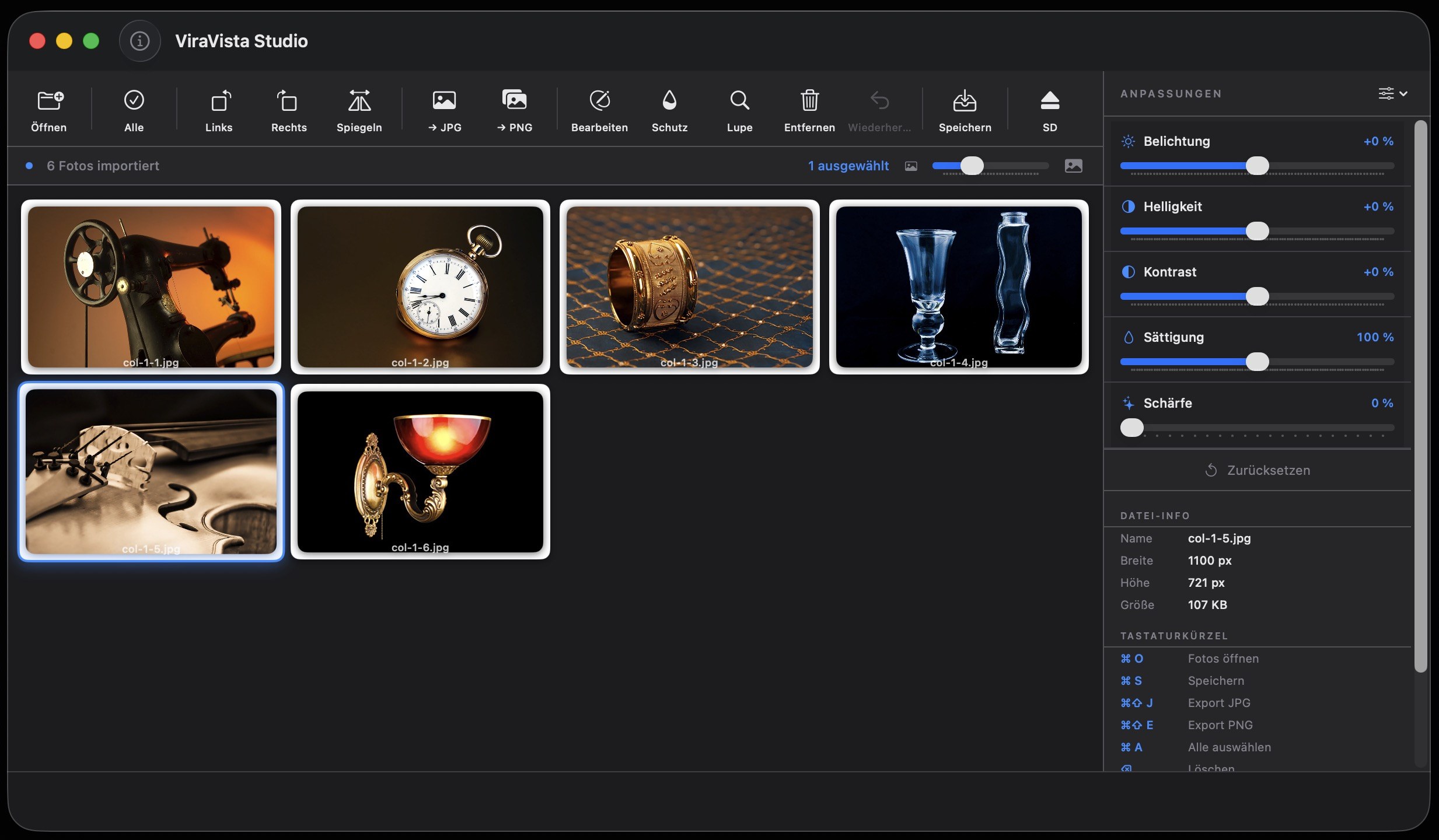Click the Zurücksetzen reset button
Screen dimensions: 1439x840
[1258, 470]
